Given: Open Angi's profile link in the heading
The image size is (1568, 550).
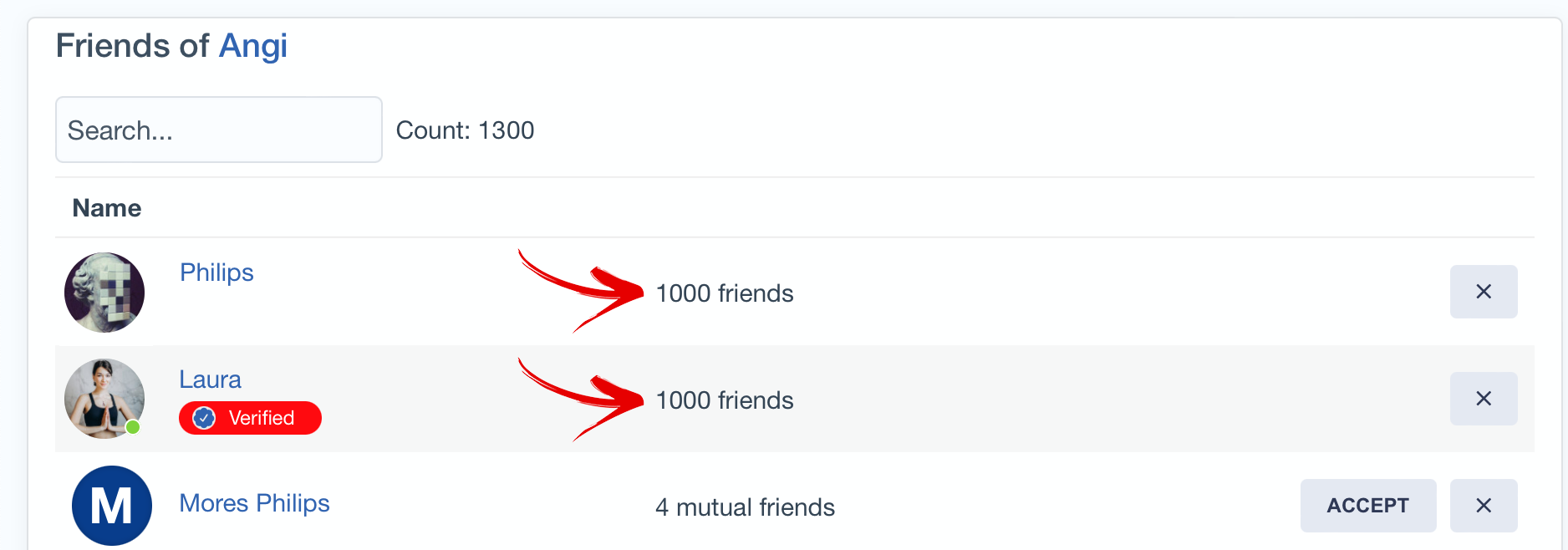Looking at the screenshot, I should [x=252, y=46].
